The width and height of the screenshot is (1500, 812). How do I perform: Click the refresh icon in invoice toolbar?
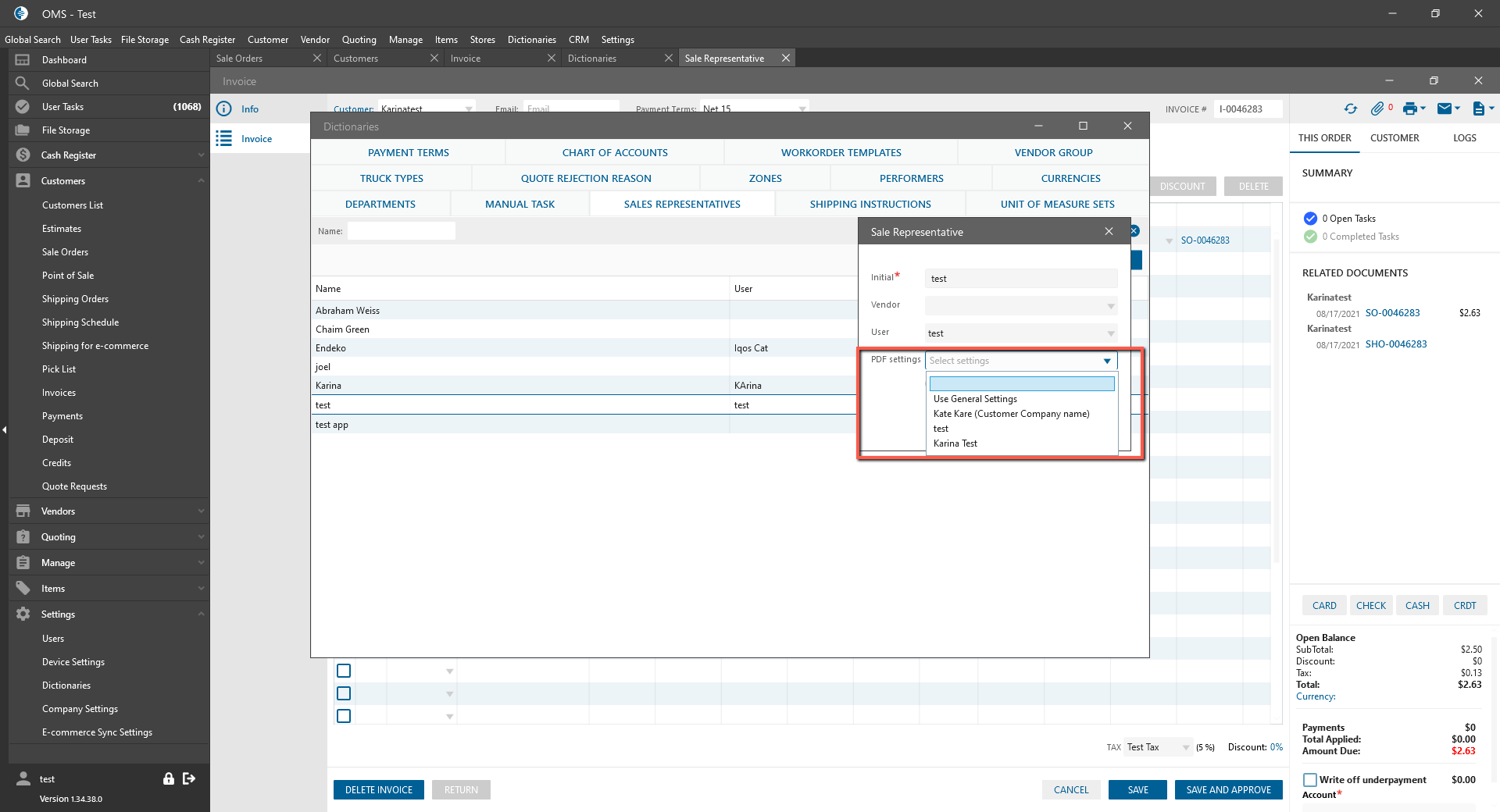1350,109
